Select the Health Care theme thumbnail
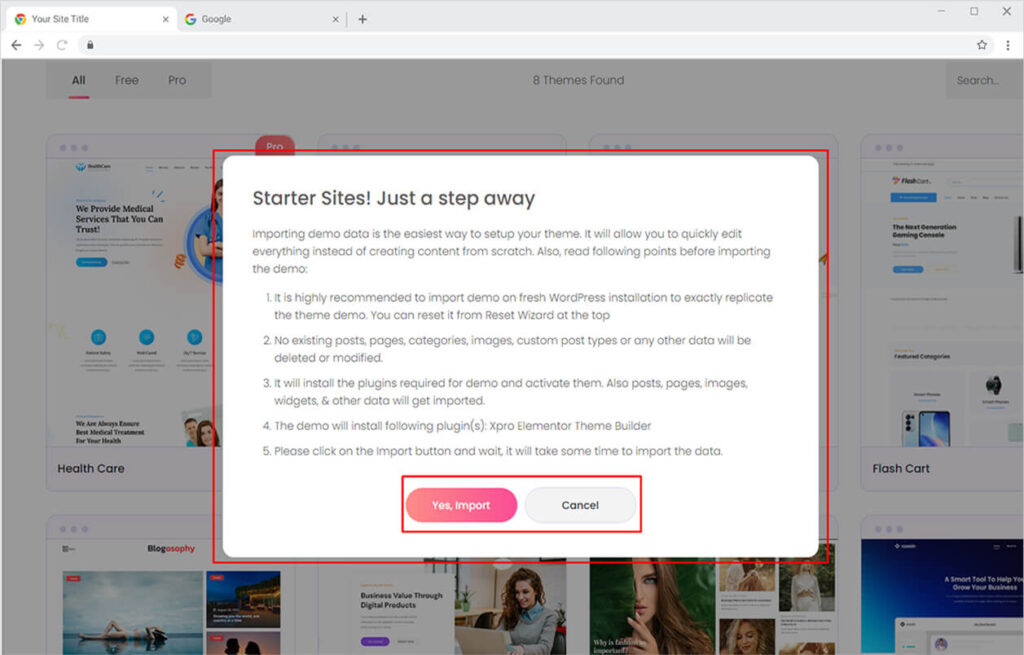 tap(130, 300)
